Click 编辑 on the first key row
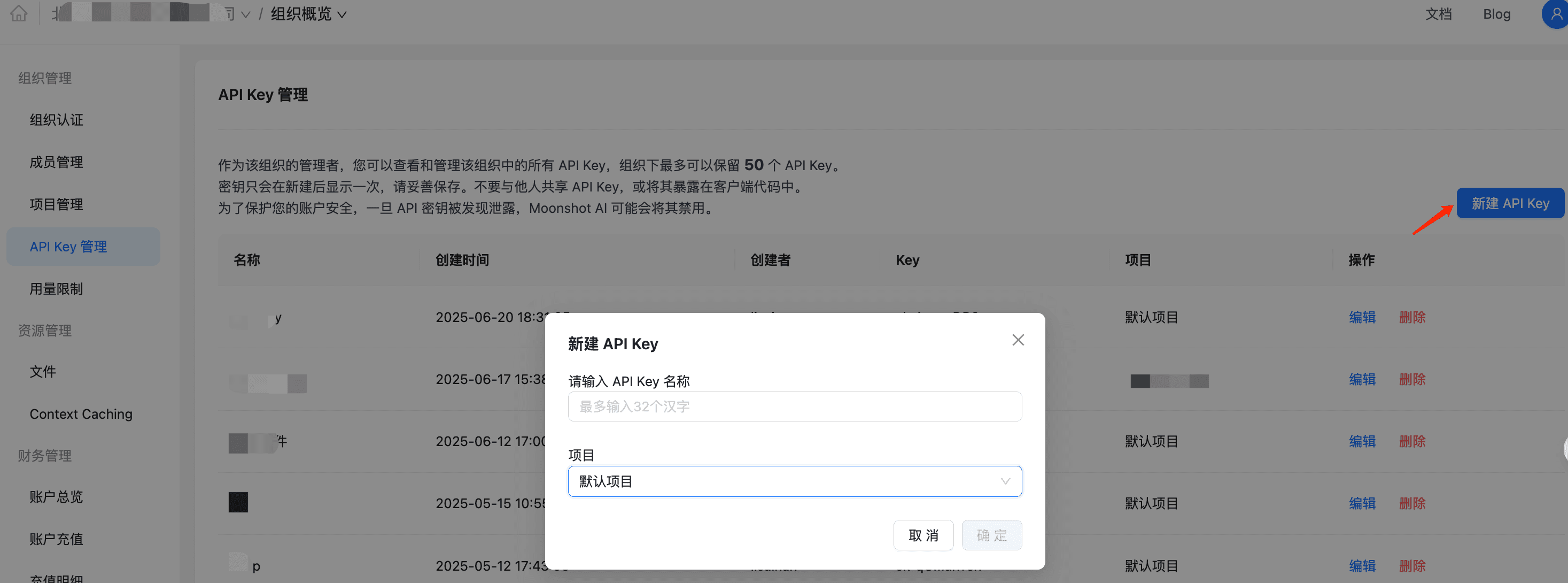Image resolution: width=1568 pixels, height=583 pixels. (1362, 317)
